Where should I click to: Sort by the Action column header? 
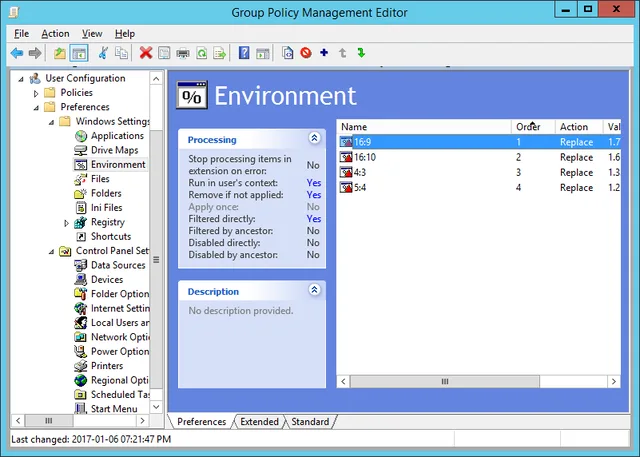pos(578,127)
